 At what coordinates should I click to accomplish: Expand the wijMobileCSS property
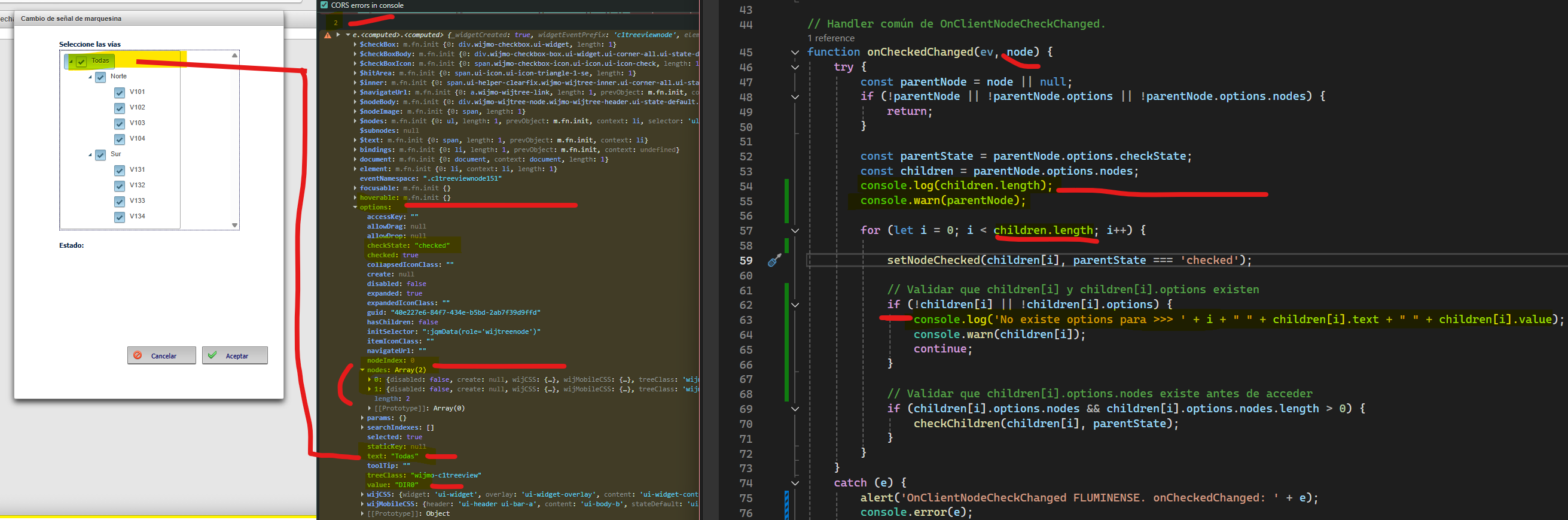363,504
